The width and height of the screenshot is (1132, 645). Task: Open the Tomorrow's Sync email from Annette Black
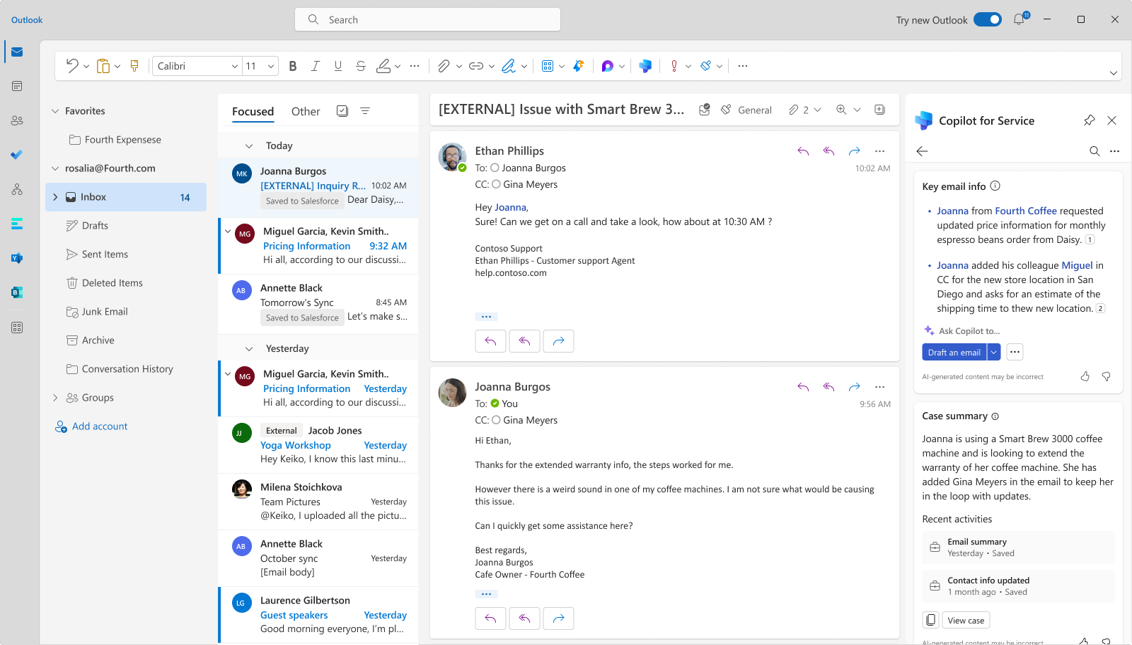click(318, 303)
